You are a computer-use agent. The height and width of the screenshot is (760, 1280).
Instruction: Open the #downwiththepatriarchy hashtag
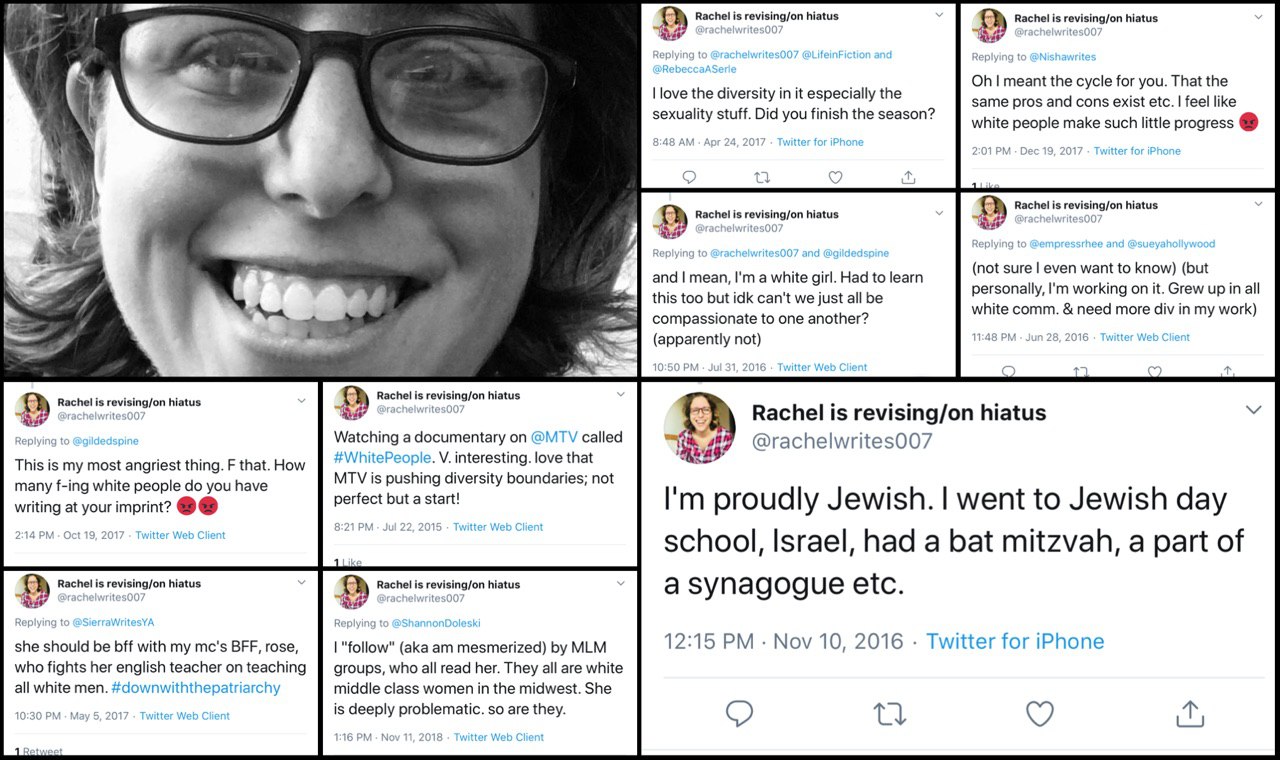196,687
